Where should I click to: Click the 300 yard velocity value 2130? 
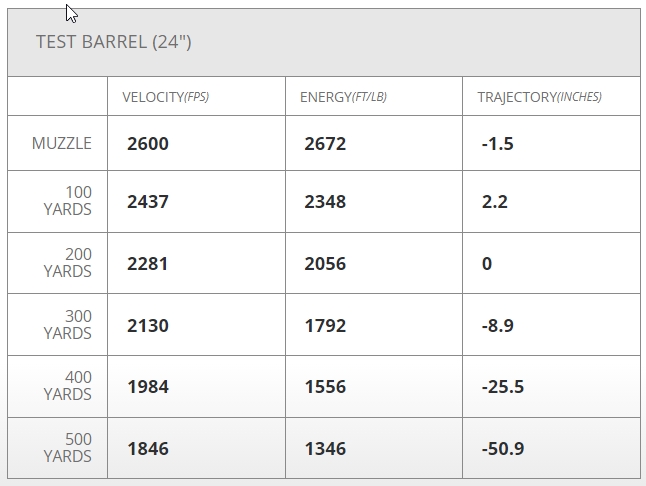148,326
